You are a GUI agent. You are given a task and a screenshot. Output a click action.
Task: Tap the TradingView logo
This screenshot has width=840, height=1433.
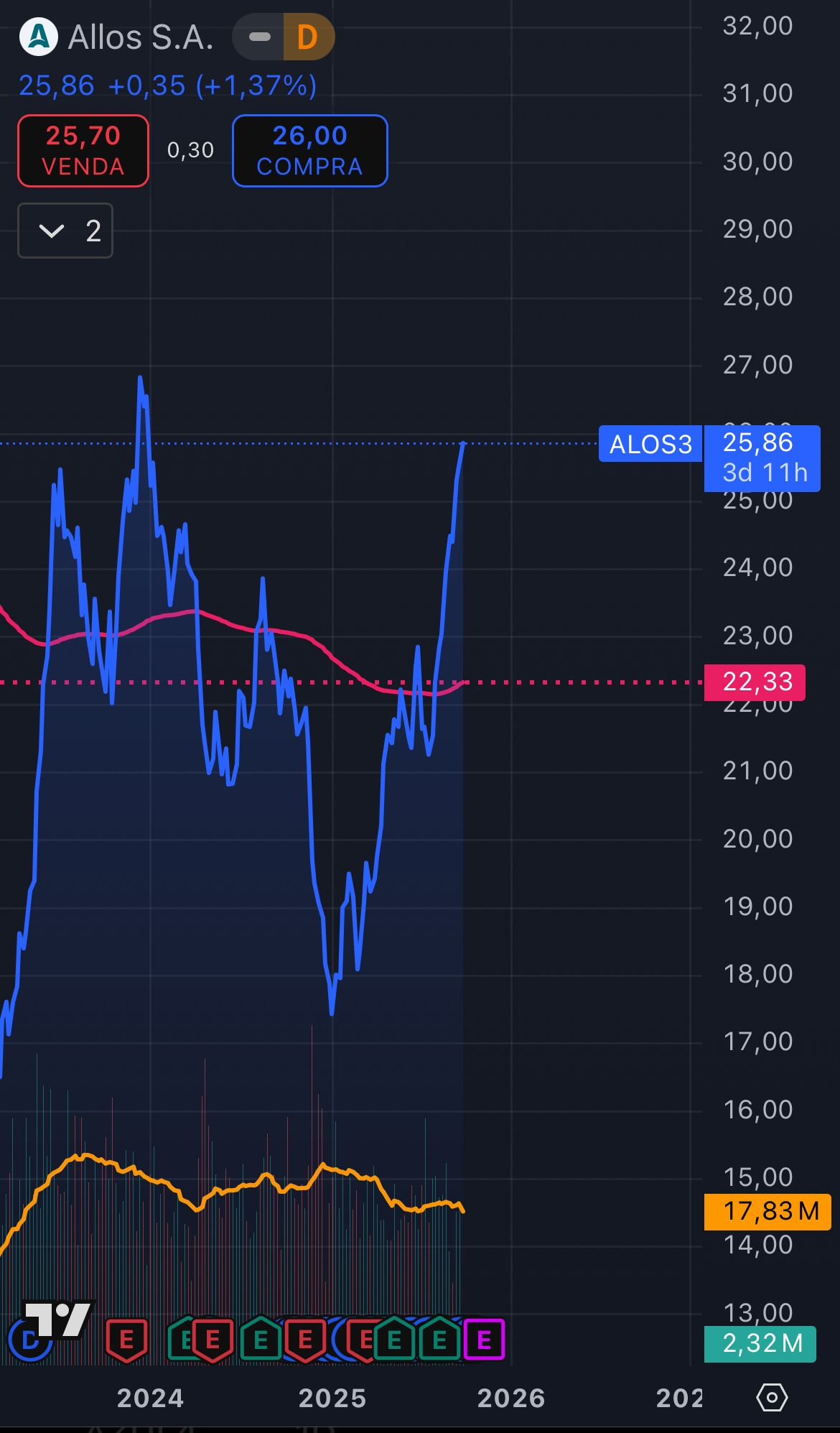coord(59,1320)
